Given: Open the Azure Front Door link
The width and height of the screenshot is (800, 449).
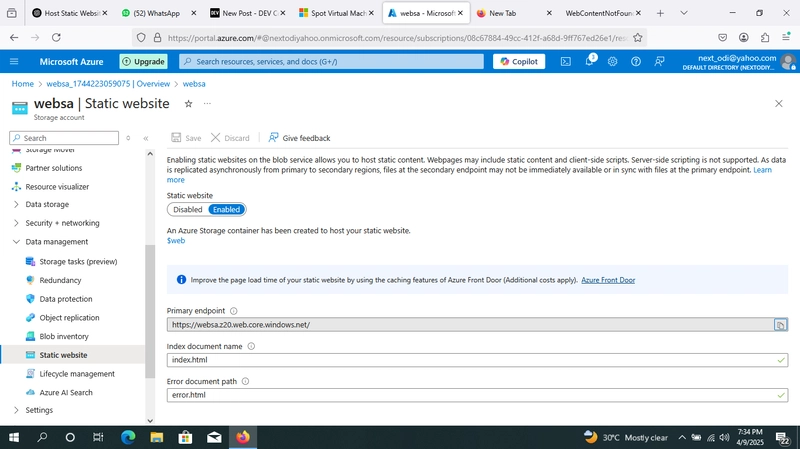Looking at the screenshot, I should click(x=608, y=280).
